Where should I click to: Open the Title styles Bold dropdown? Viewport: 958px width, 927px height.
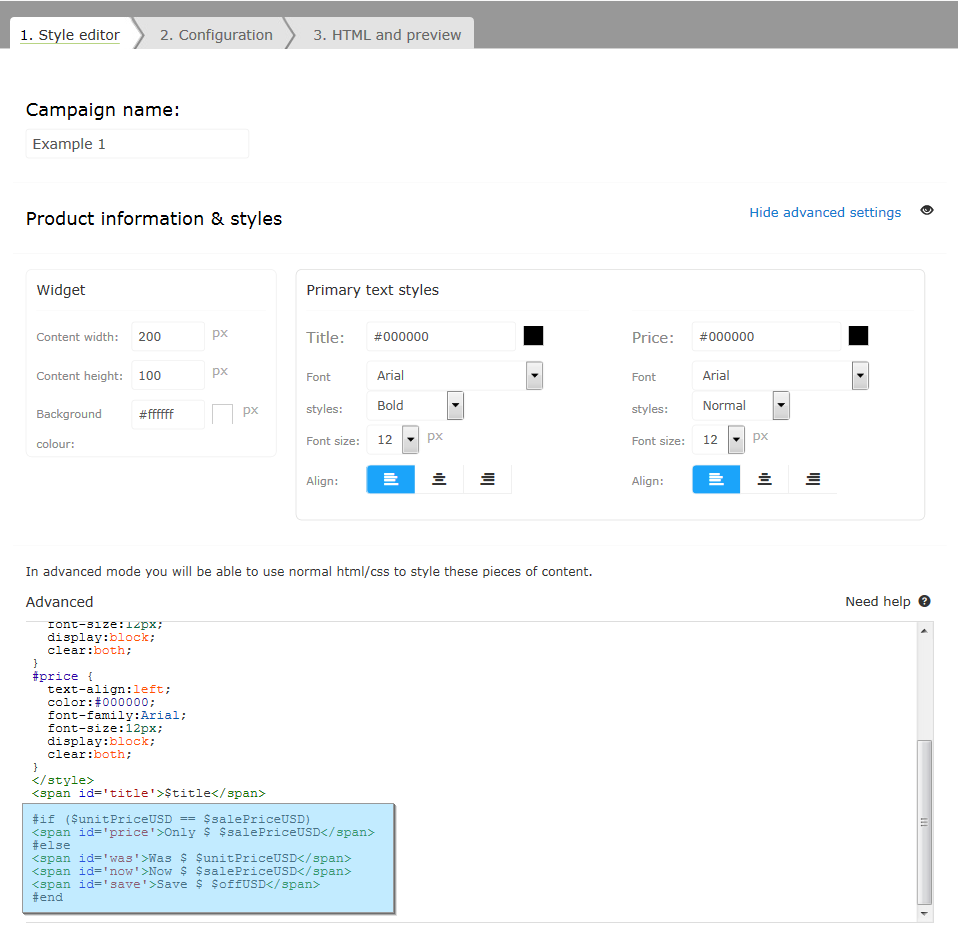[x=415, y=405]
